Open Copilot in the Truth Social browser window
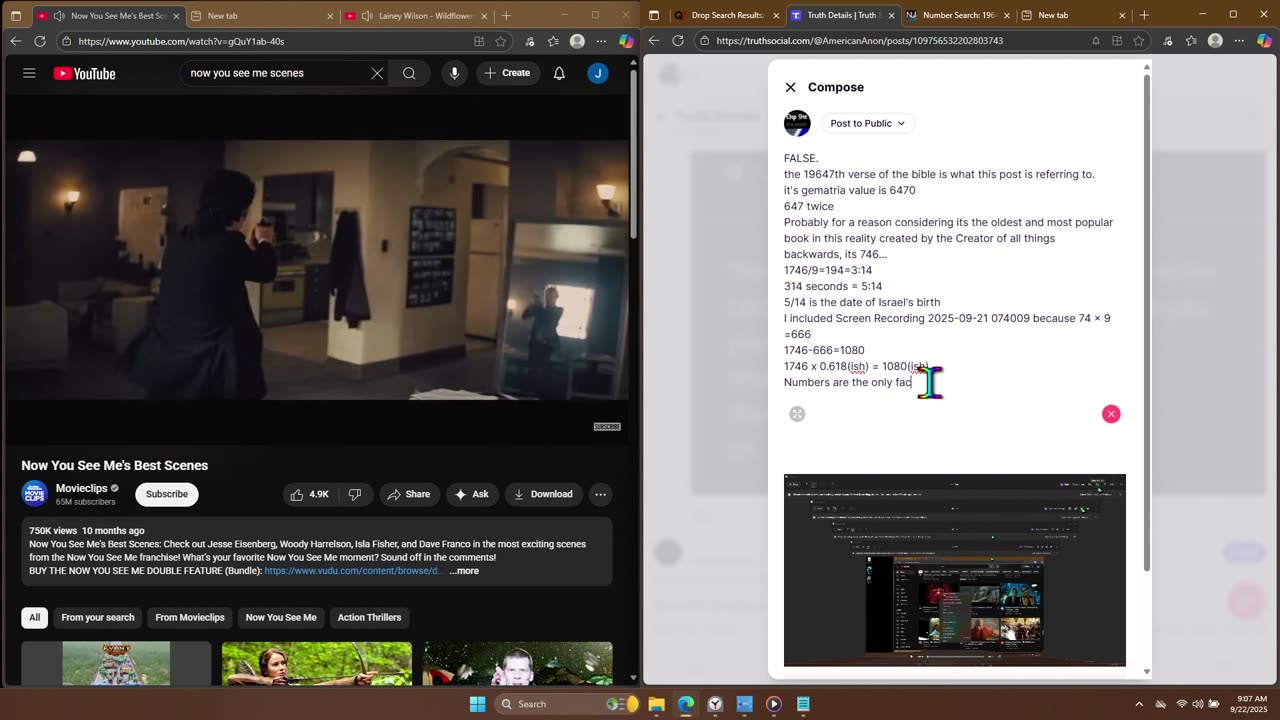The width and height of the screenshot is (1280, 720). (x=1265, y=41)
